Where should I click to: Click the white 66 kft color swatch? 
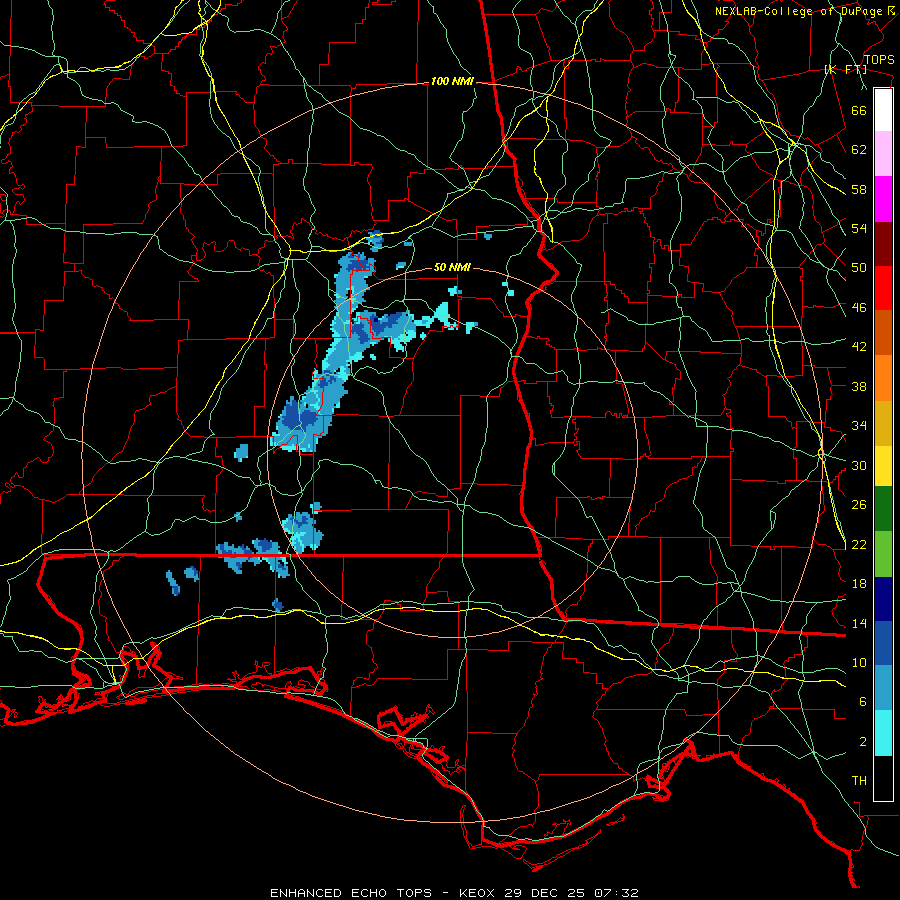pos(883,110)
